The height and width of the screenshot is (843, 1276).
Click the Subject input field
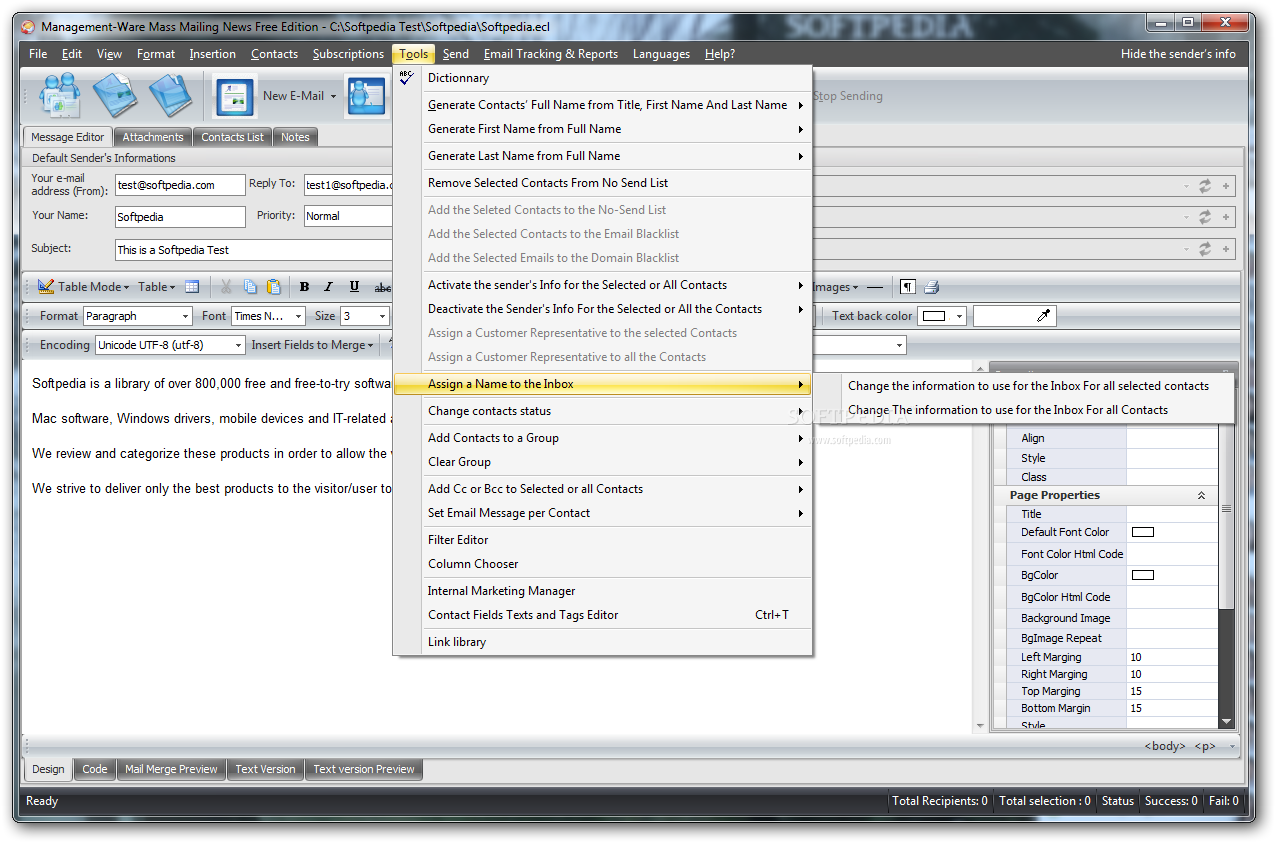(x=253, y=250)
